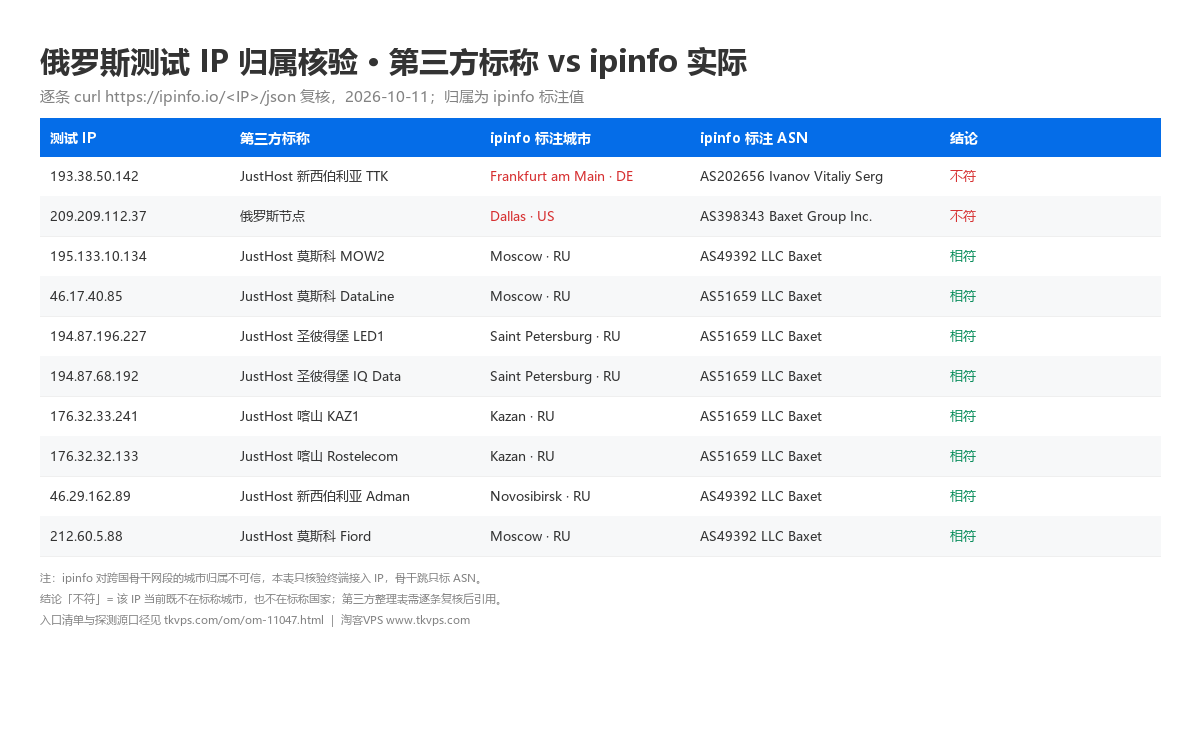This screenshot has width=1200, height=736.
Task: Click AS51659 LLC Baxet in the KAZ1 row
Action: [x=761, y=416]
